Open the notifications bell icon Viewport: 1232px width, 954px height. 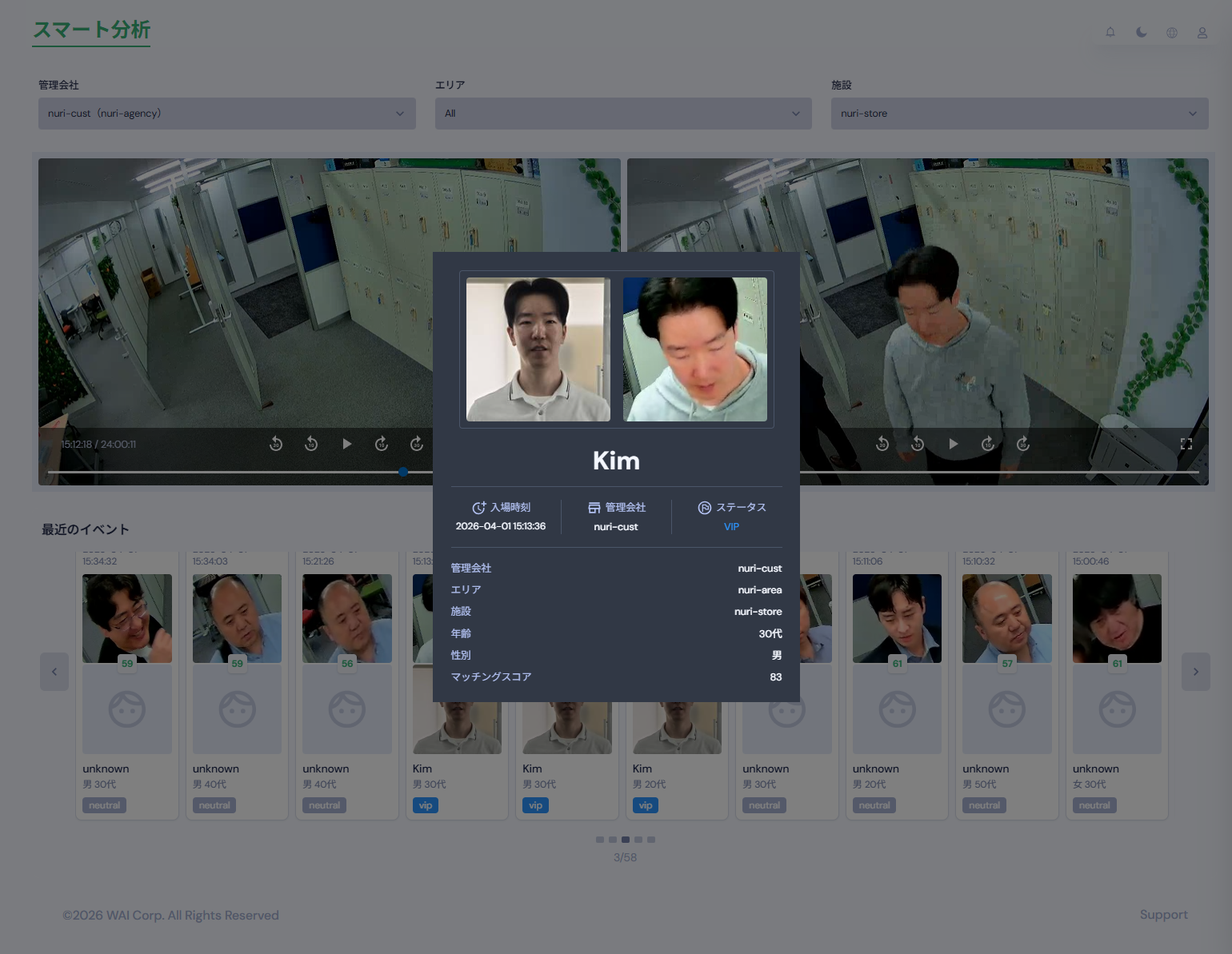click(1110, 32)
